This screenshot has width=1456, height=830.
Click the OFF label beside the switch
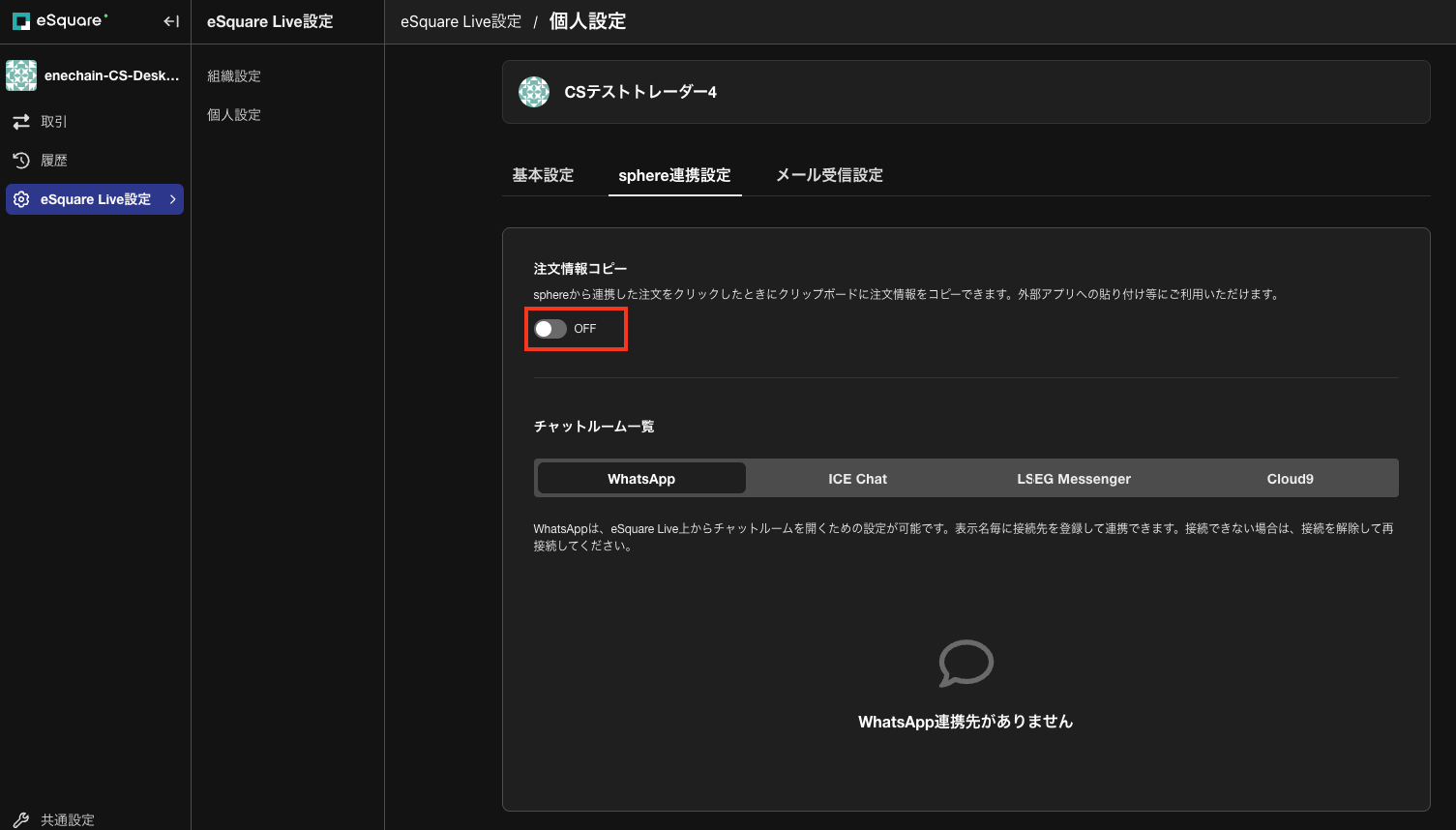click(585, 329)
